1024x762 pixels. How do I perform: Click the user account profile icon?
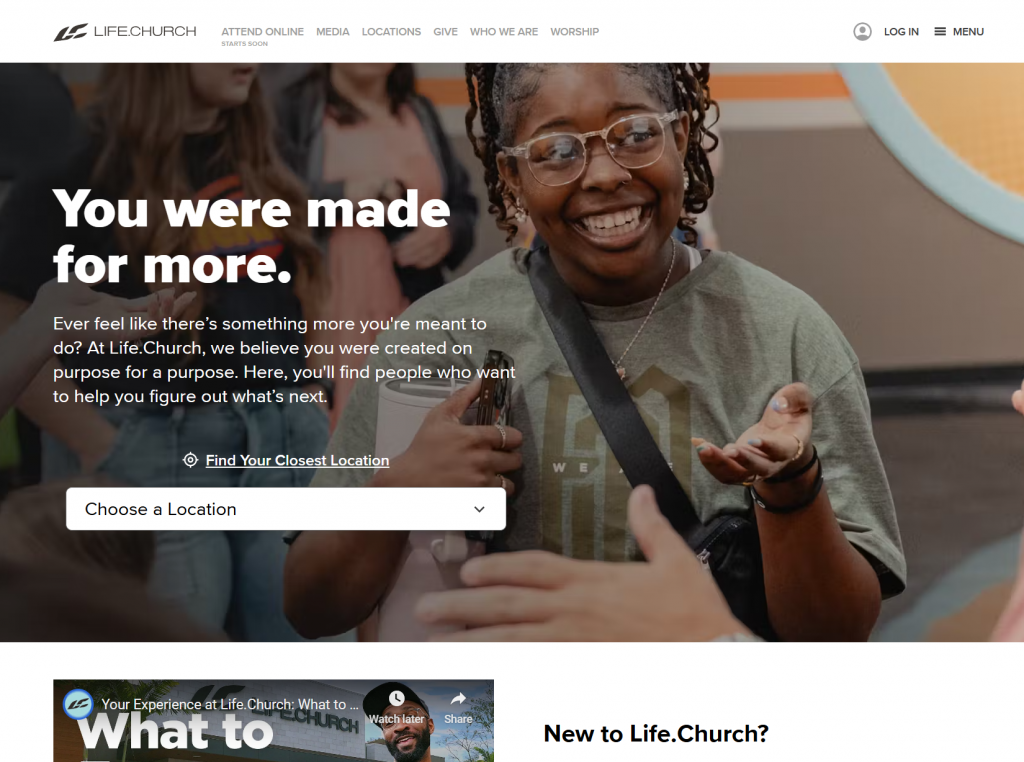(862, 31)
